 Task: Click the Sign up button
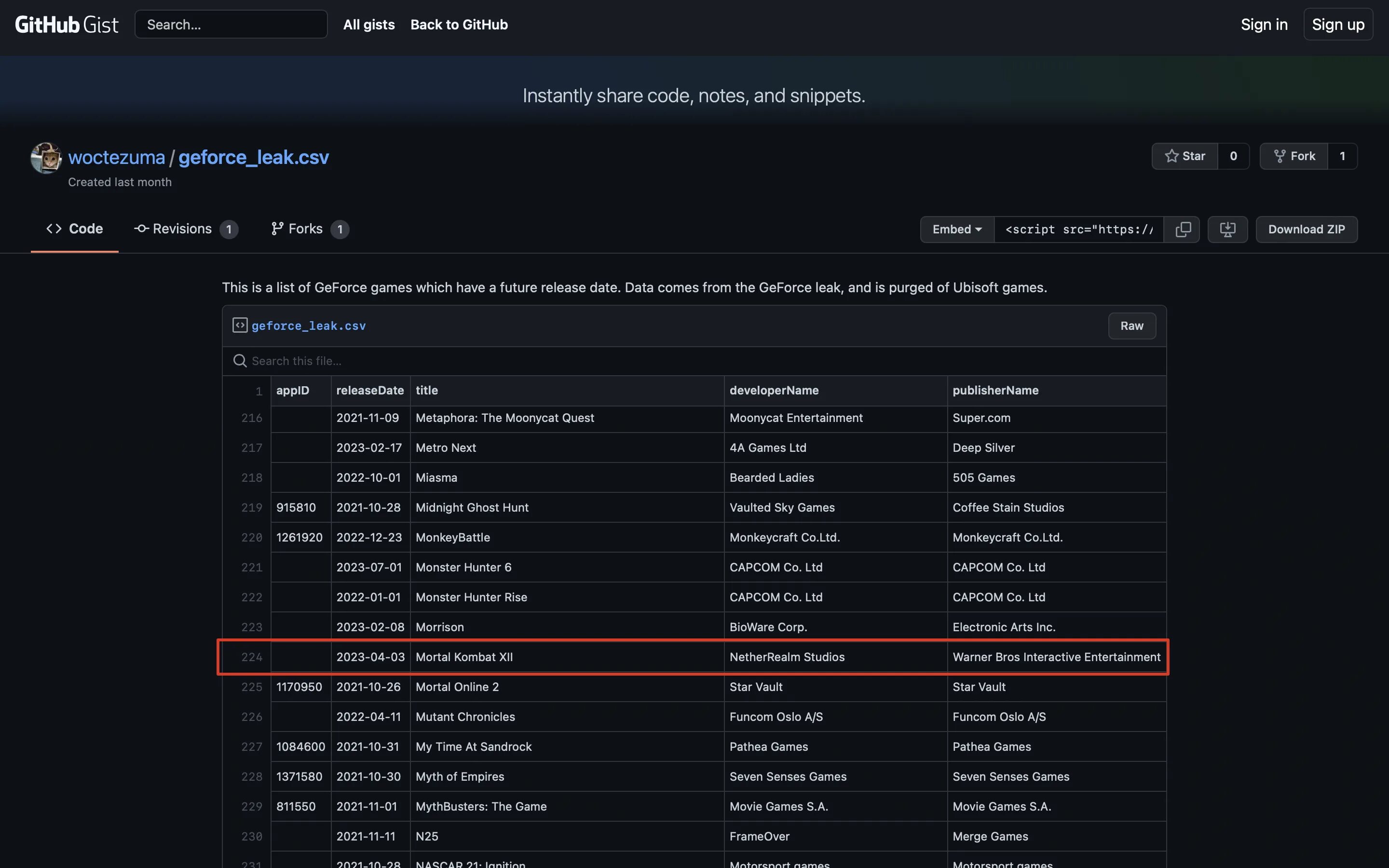(1337, 24)
